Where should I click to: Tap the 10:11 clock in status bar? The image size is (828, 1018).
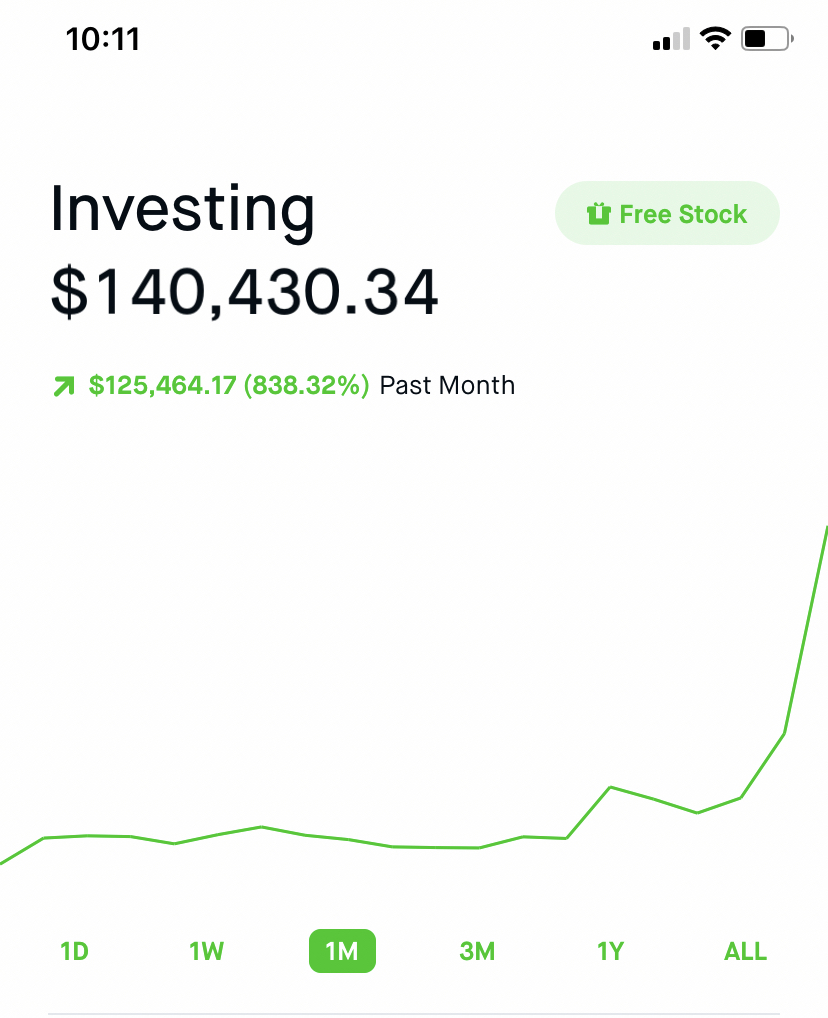tap(103, 39)
